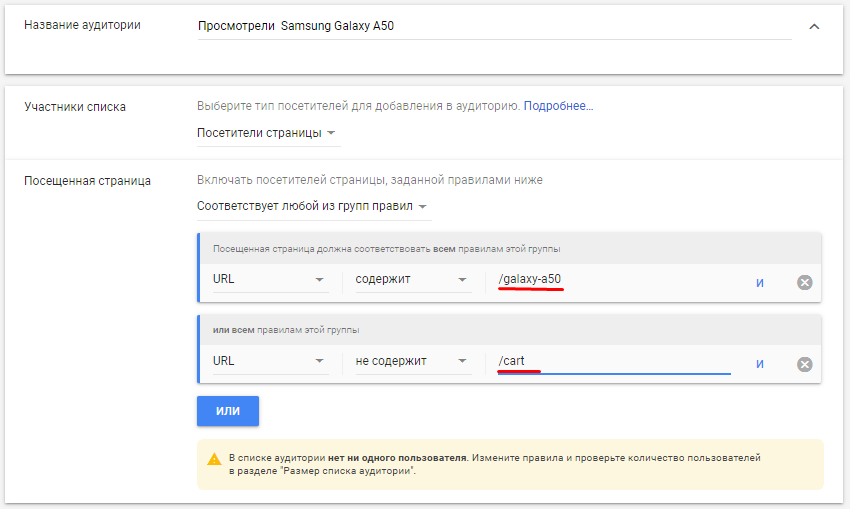The height and width of the screenshot is (509, 850).
Task: Open the 'Подробнее…' link
Action: pyautogui.click(x=558, y=105)
